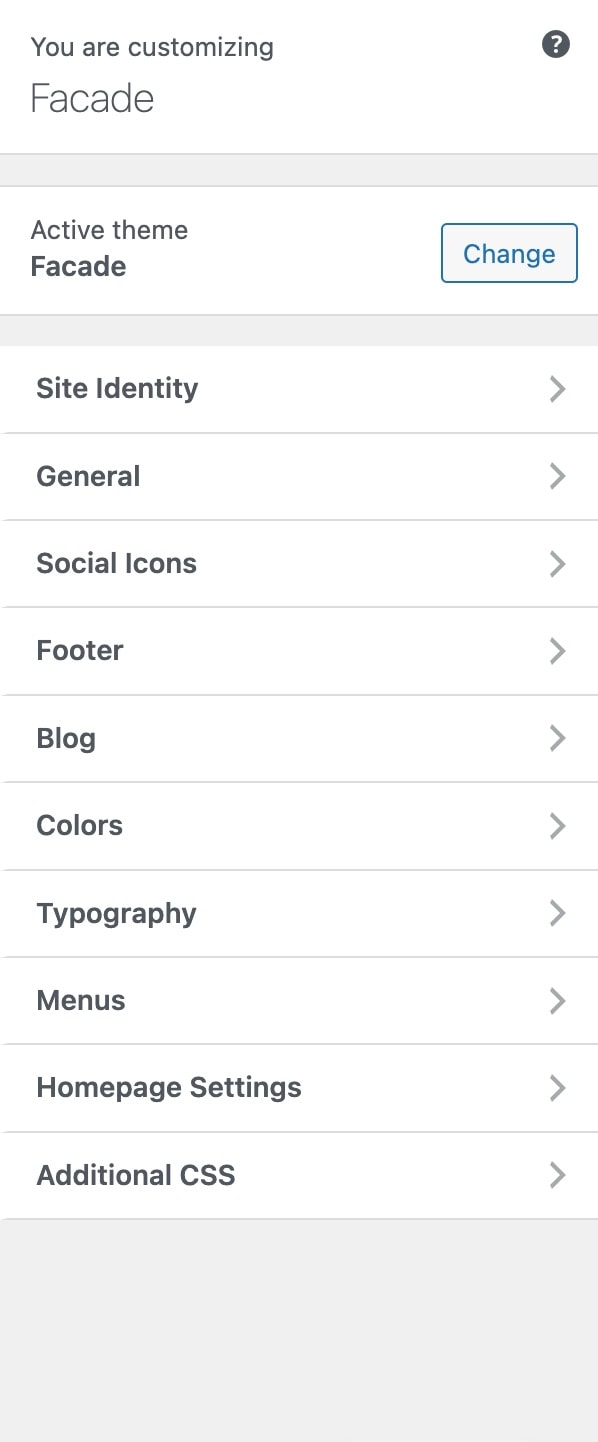
Task: Expand Colors with its chevron arrow
Action: click(x=558, y=826)
